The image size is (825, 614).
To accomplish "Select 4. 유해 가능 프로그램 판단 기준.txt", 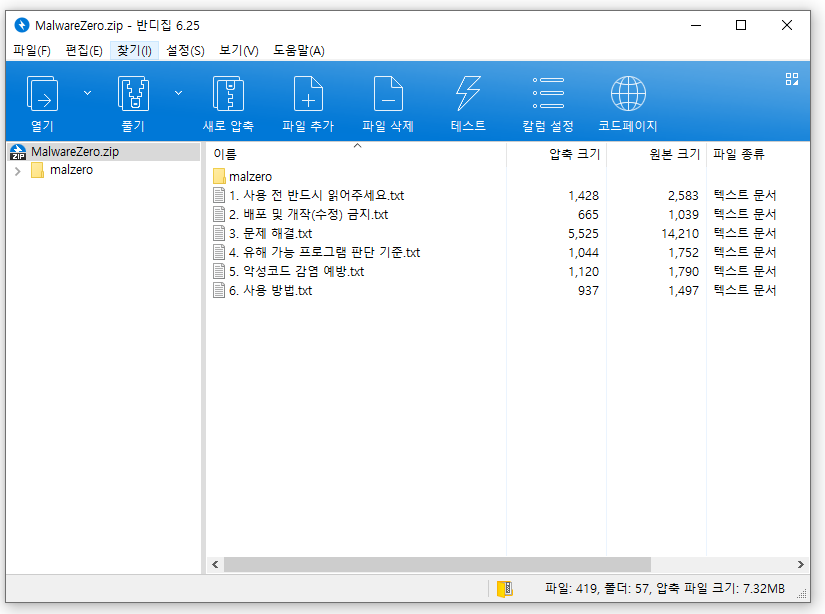I will 325,253.
